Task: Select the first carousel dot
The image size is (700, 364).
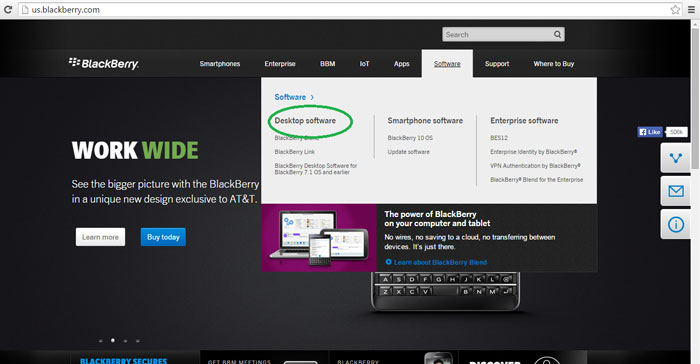Action: 100,341
